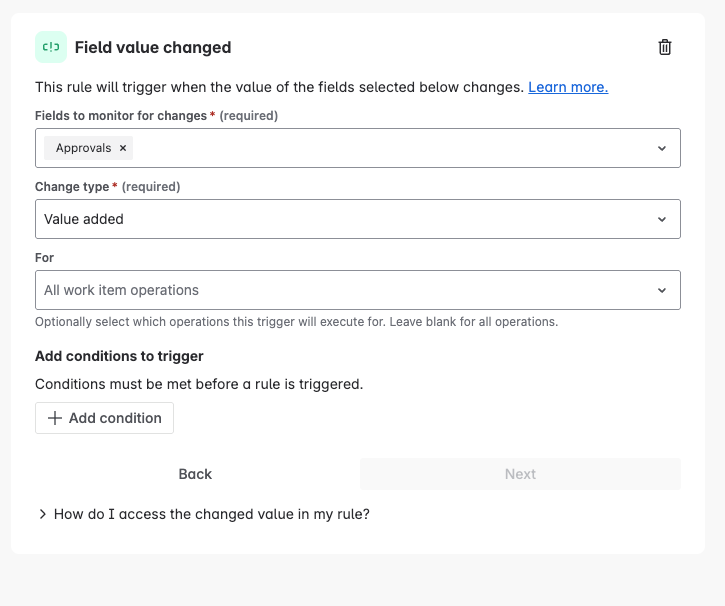Viewport: 725px width, 606px height.
Task: Click the Add condition button label
Action: coord(115,418)
